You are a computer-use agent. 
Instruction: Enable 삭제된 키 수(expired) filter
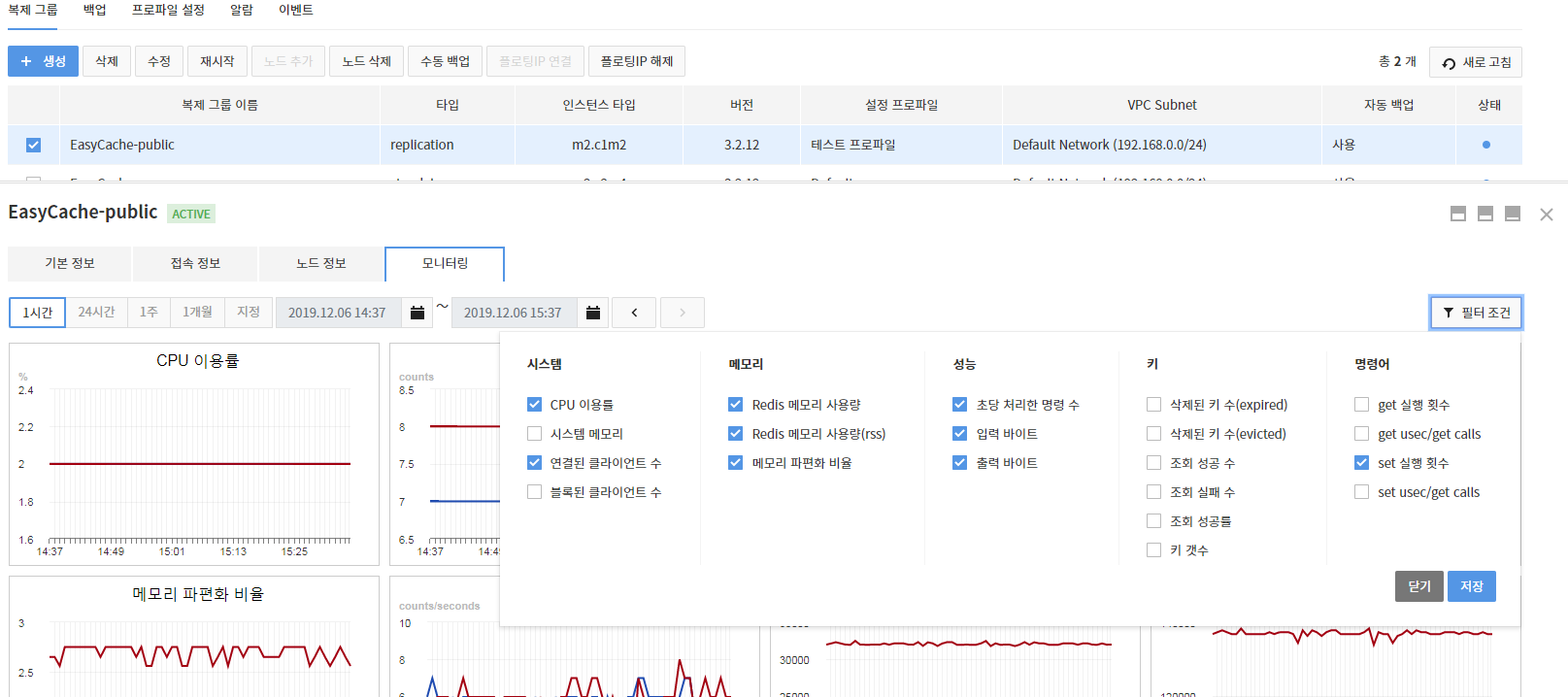(x=1153, y=405)
